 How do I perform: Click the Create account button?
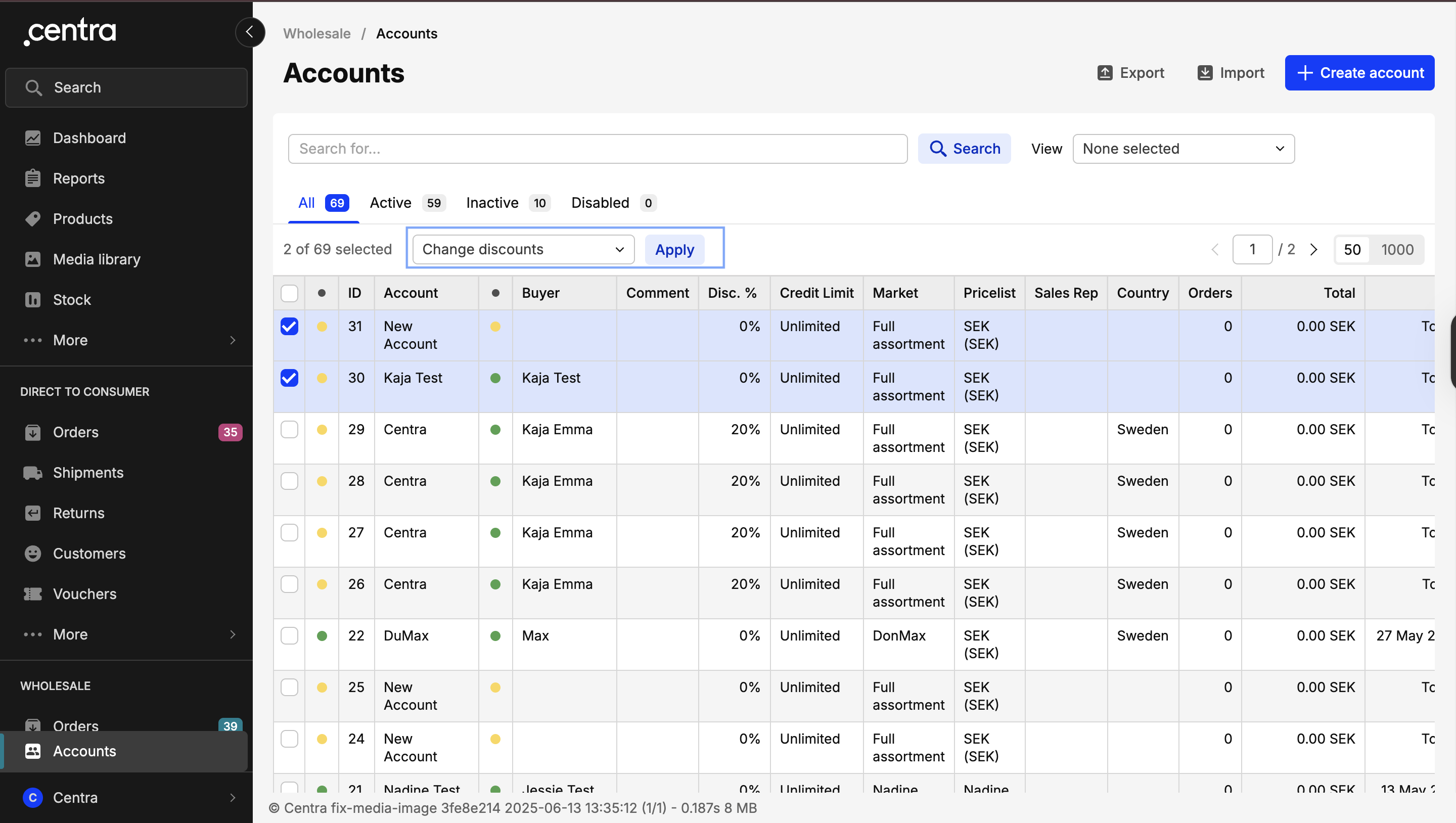click(x=1359, y=73)
